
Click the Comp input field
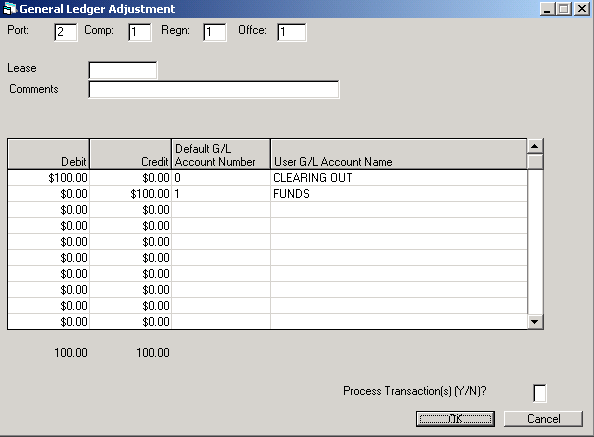pyautogui.click(x=139, y=32)
